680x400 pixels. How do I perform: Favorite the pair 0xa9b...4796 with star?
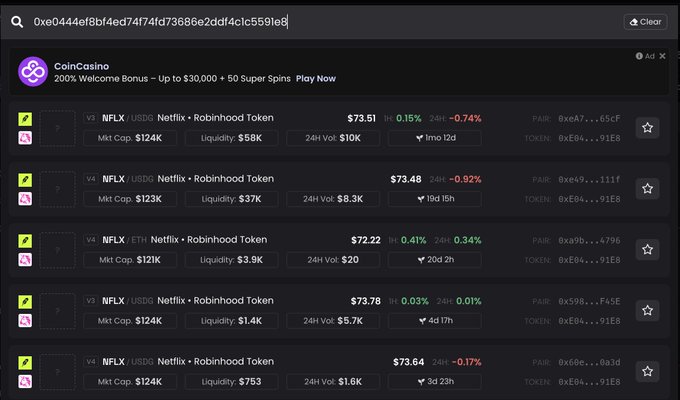coord(647,249)
